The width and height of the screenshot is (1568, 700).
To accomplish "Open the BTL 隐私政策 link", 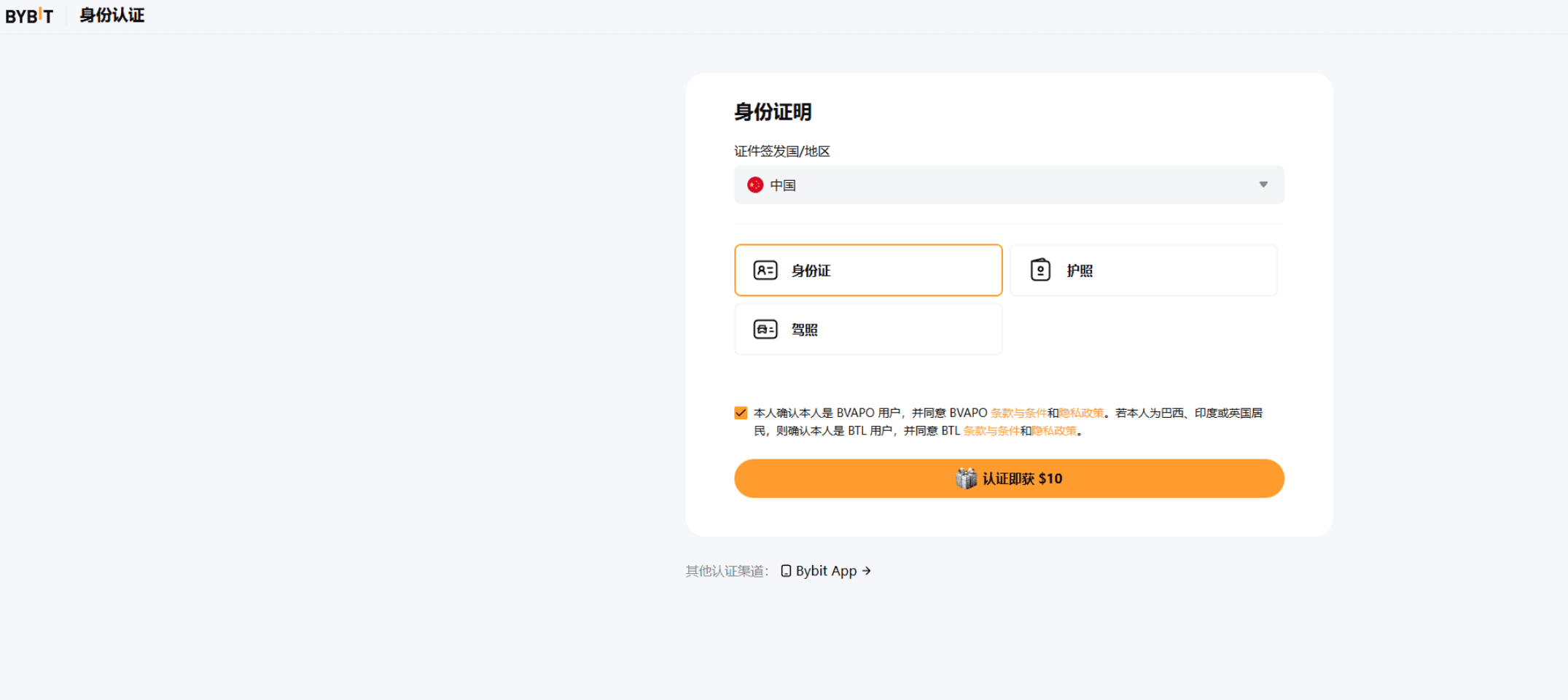I will tap(1054, 431).
